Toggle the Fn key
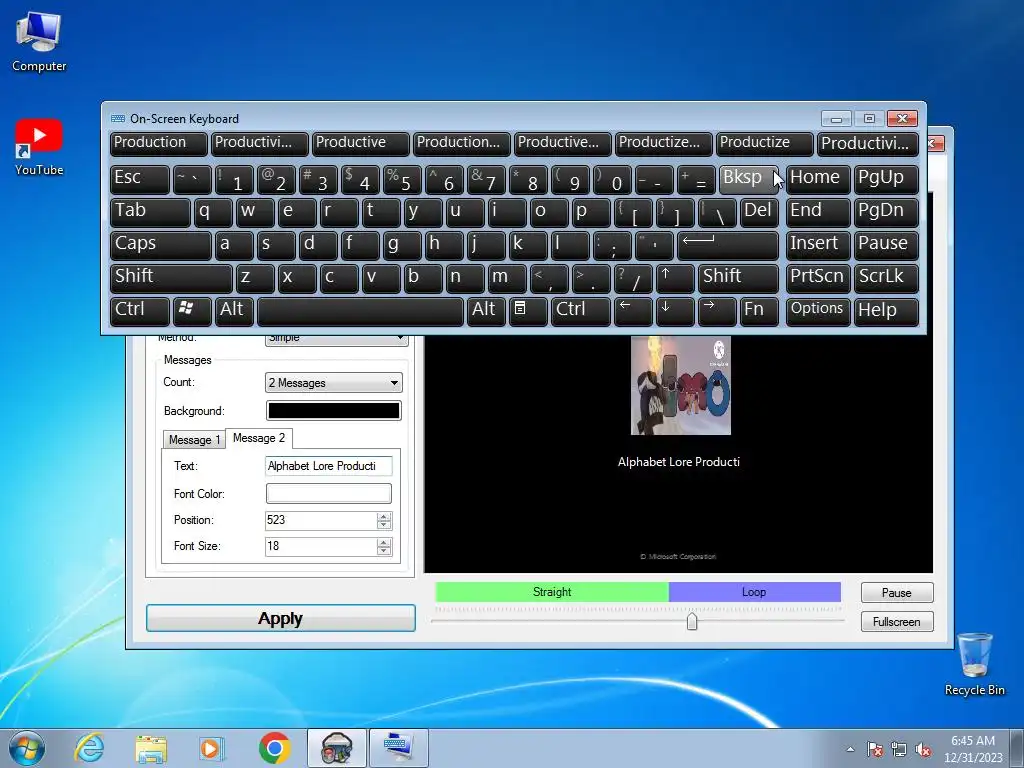Screen dimensions: 1024x768 (x=759, y=311)
